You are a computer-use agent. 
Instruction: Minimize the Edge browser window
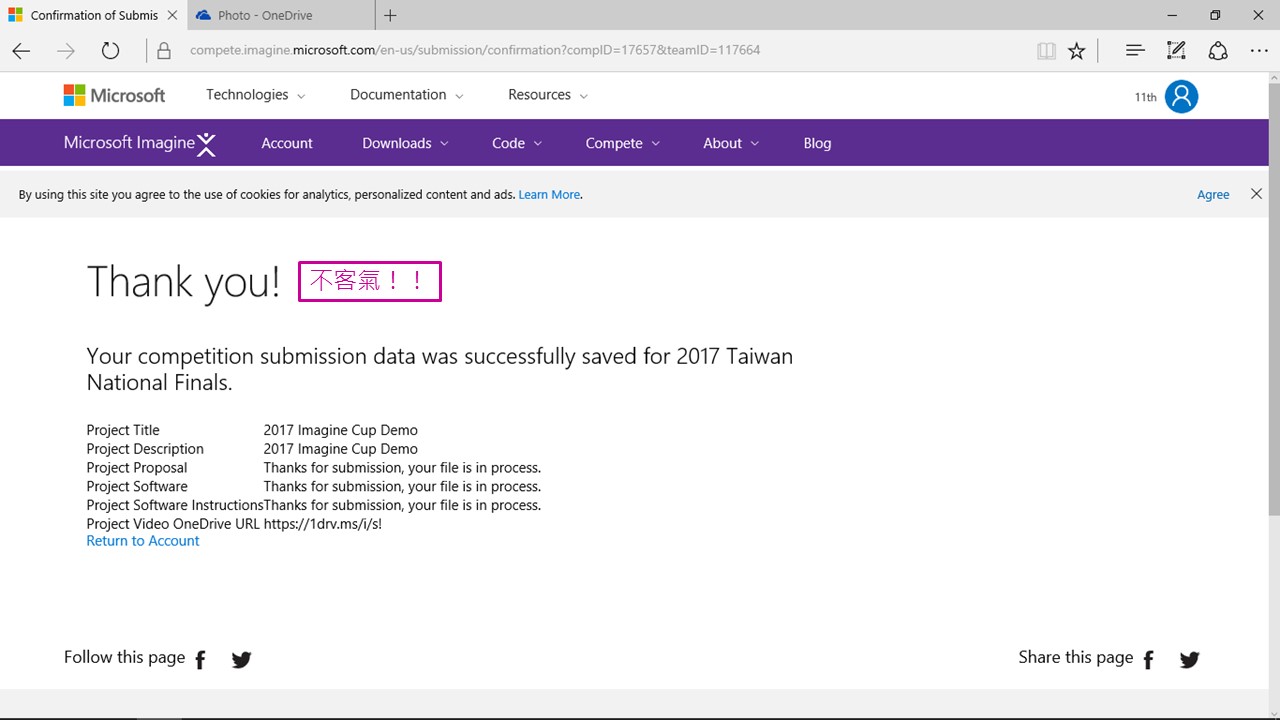coord(1172,15)
